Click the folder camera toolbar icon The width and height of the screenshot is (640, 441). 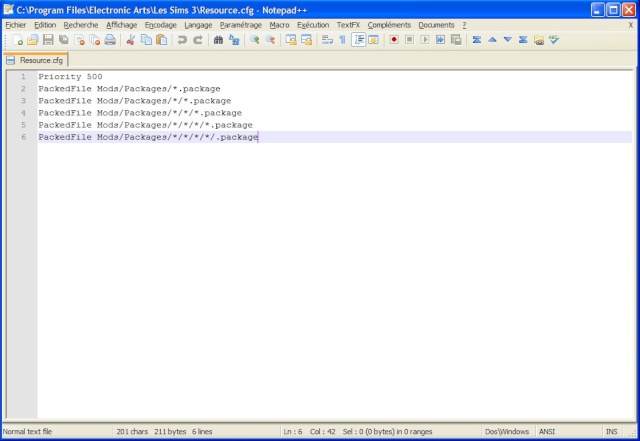pyautogui.click(x=539, y=40)
